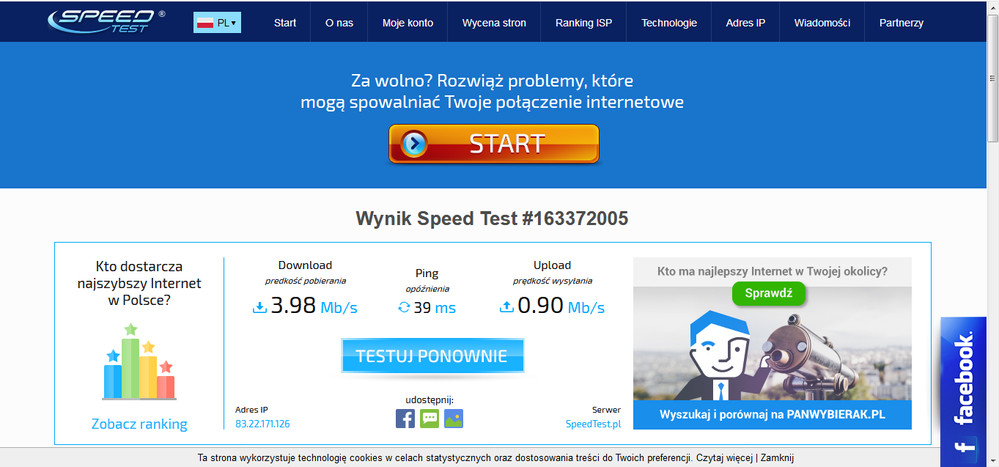The width and height of the screenshot is (999, 467).
Task: Follow the Zobacz ranking link
Action: (x=139, y=424)
